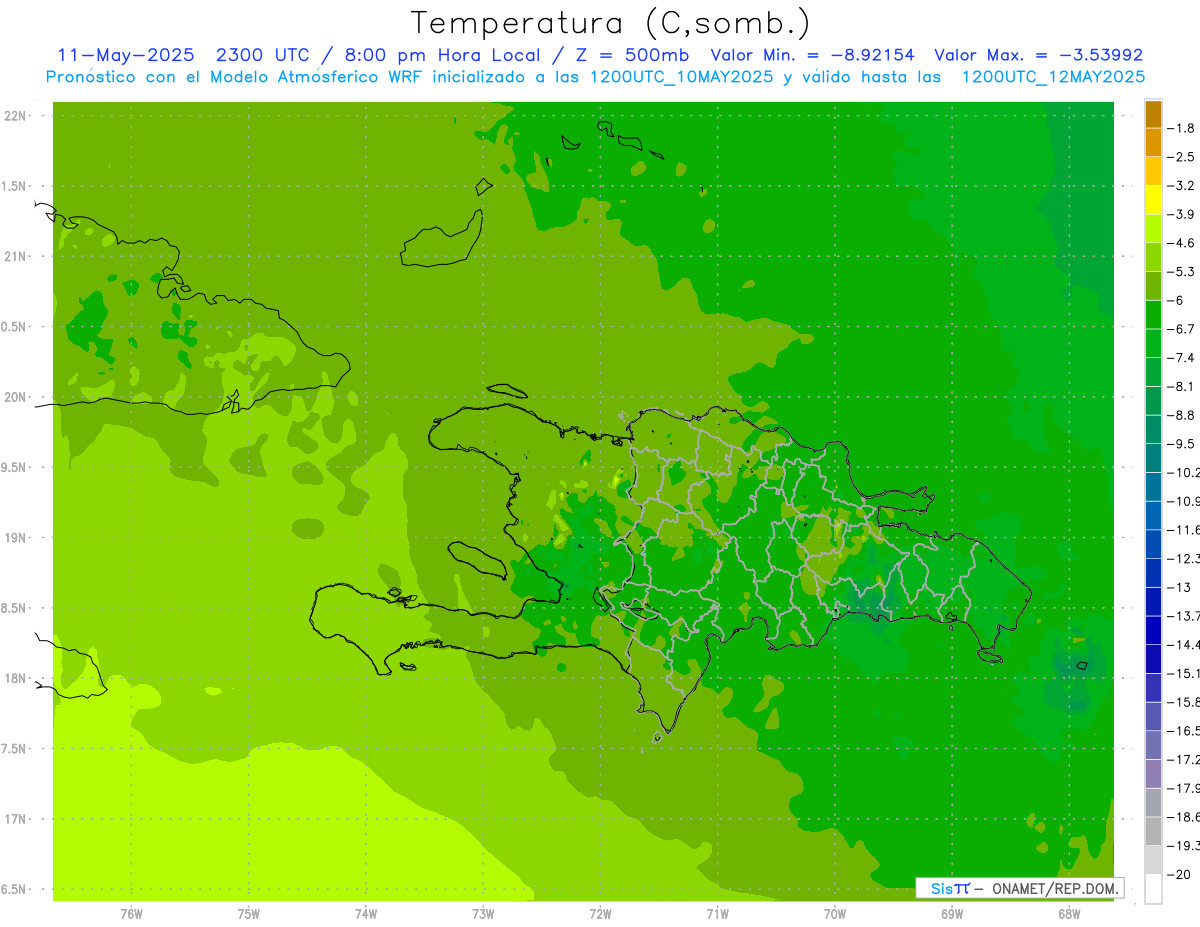
Task: Click the "70W" longitude axis label
Action: (834, 914)
